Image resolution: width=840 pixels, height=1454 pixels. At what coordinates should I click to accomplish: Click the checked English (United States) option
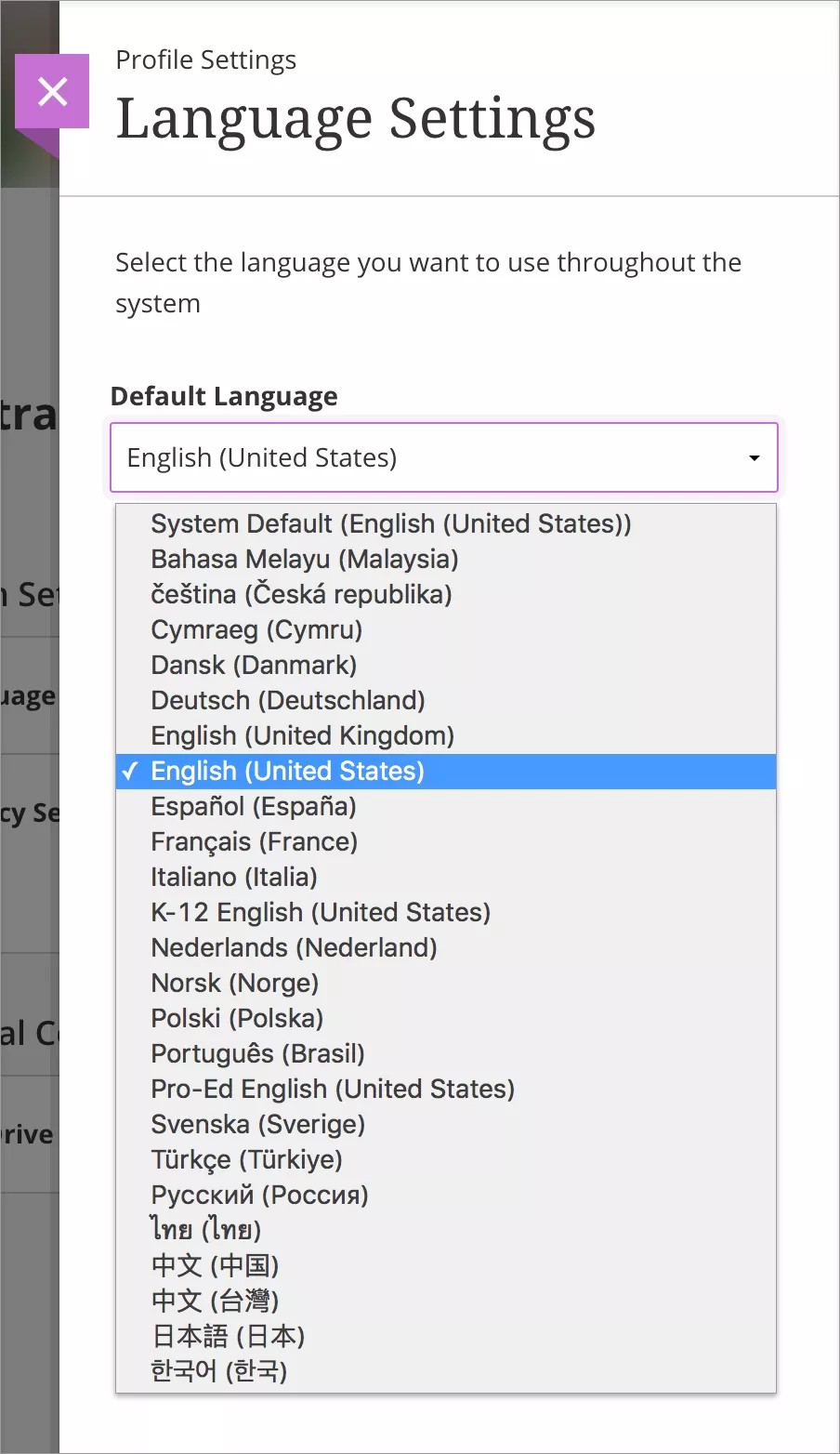point(287,772)
